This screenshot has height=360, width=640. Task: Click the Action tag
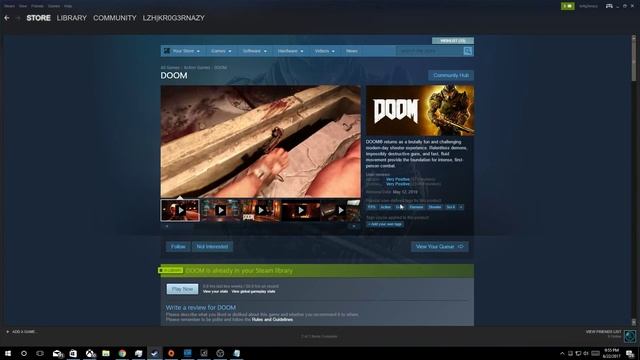386,207
